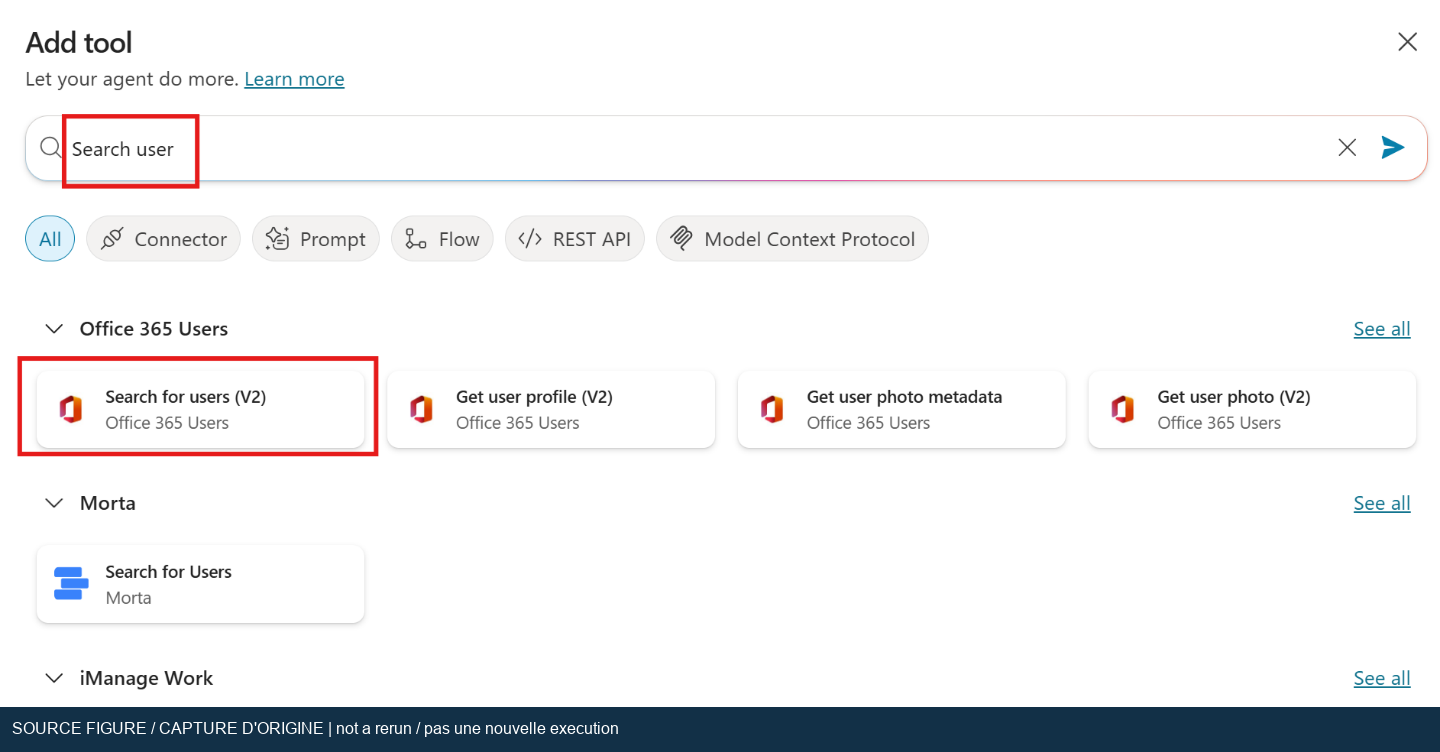Filter tools by REST API
Image resolution: width=1440 pixels, height=752 pixels.
(575, 239)
